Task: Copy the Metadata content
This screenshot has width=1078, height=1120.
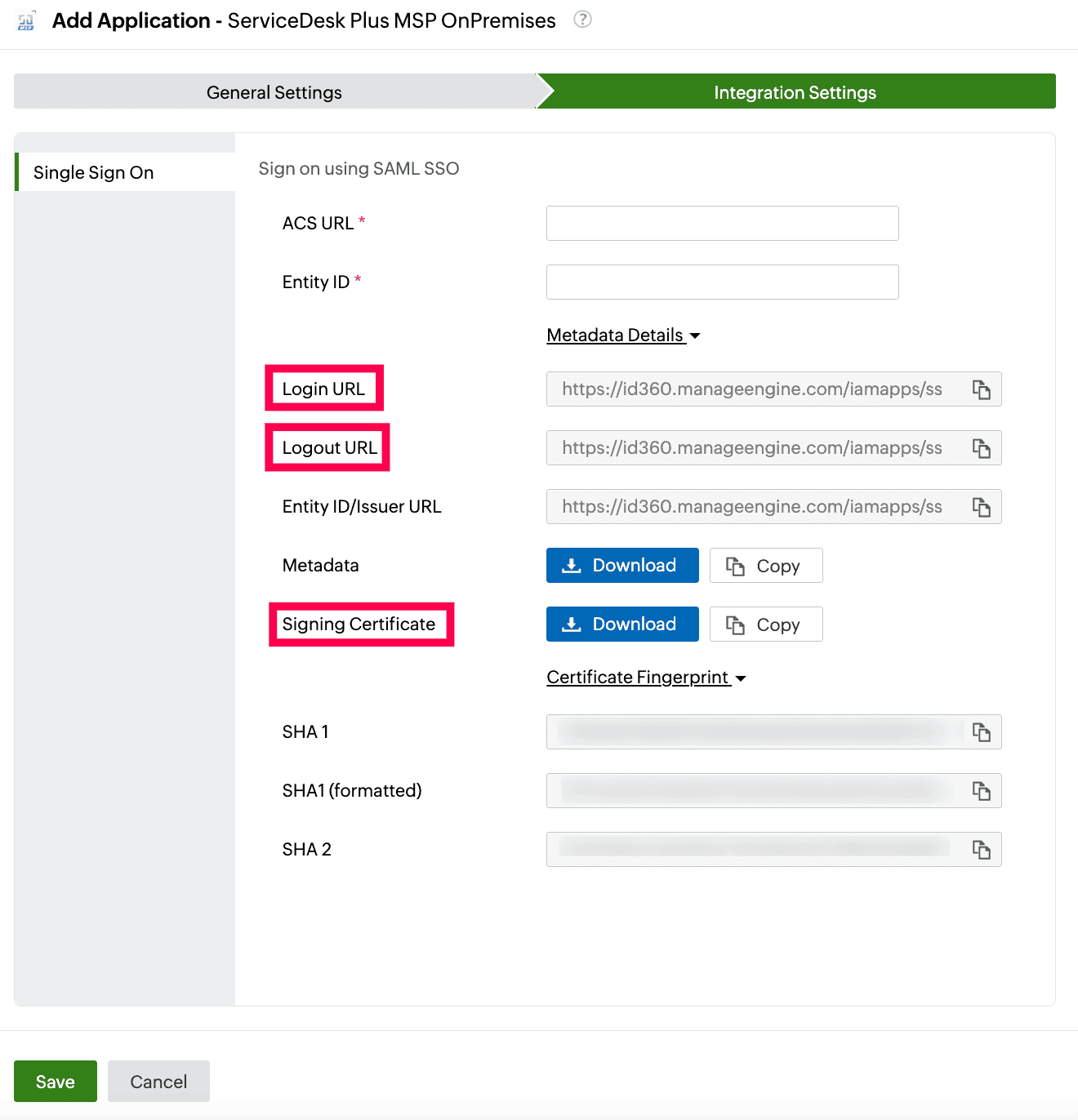Action: click(765, 566)
